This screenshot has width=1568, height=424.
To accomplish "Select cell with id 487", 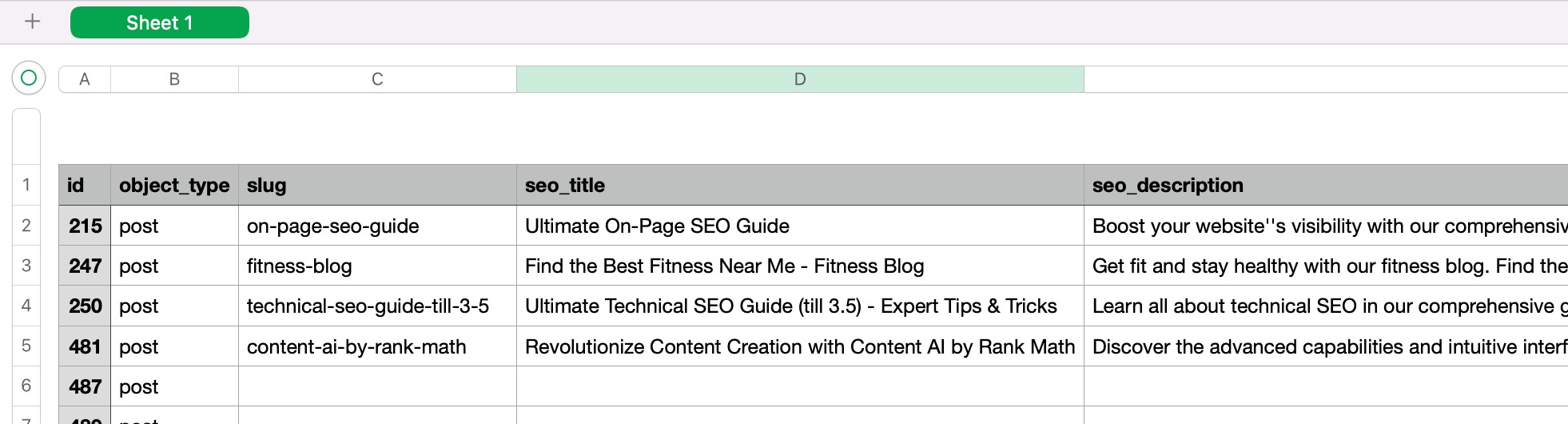I will pyautogui.click(x=86, y=387).
